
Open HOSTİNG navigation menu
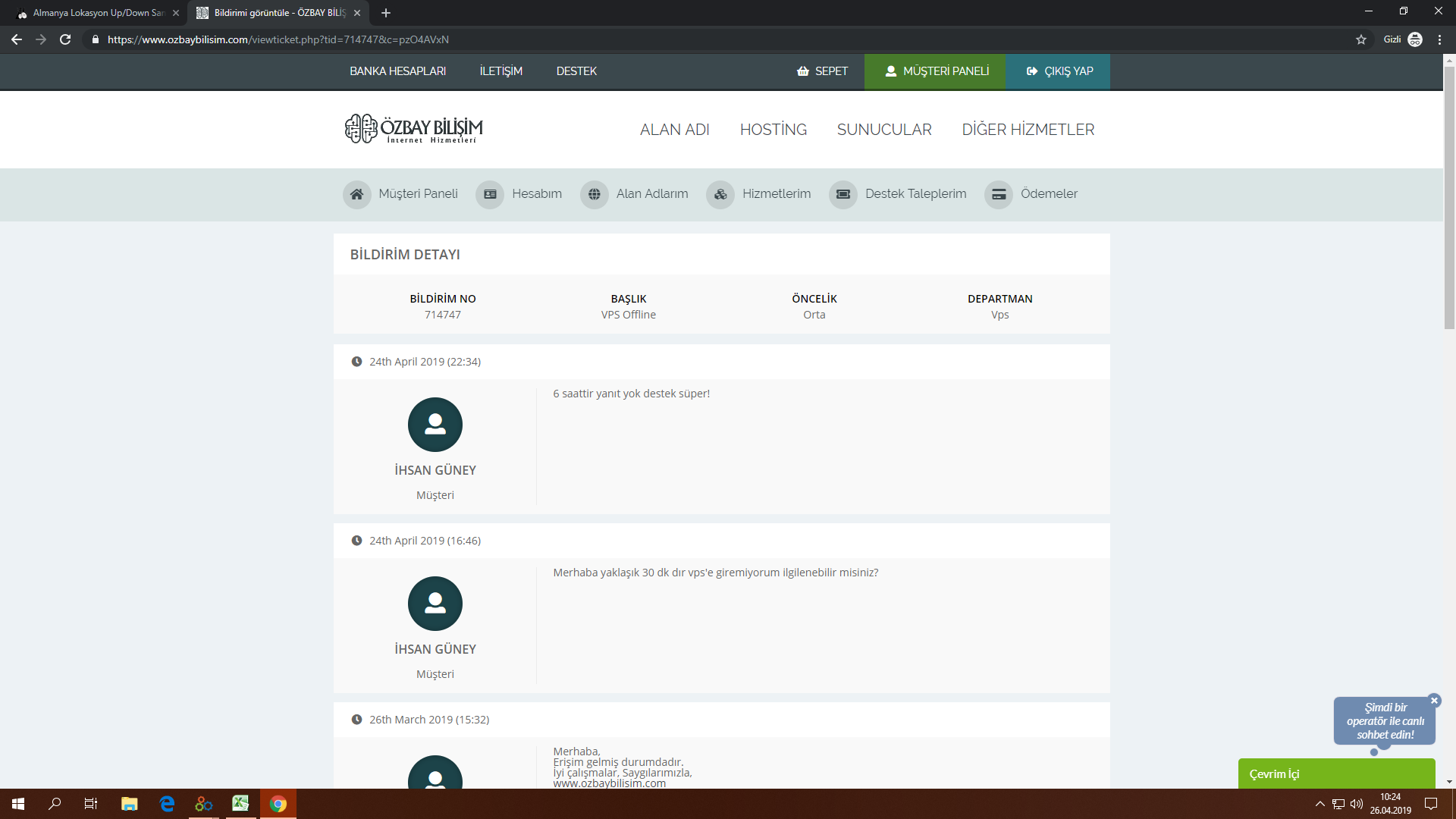coord(773,130)
